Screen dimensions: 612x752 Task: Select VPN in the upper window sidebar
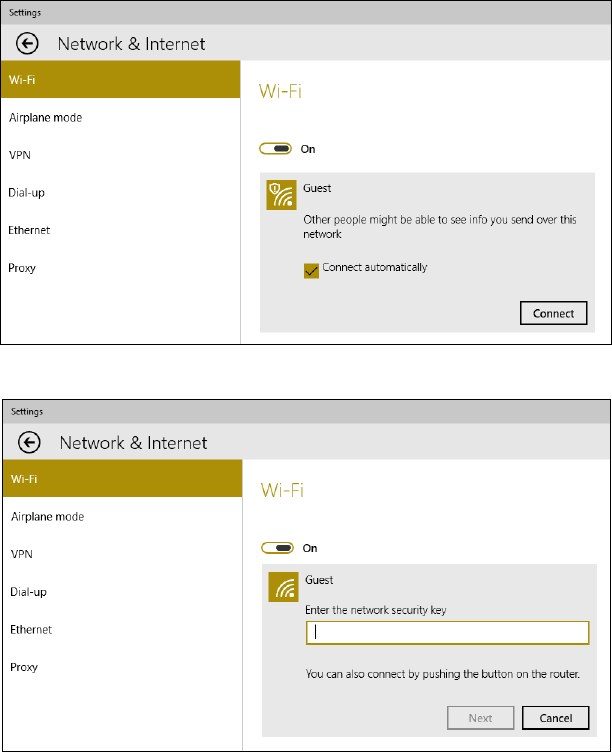pos(19,155)
